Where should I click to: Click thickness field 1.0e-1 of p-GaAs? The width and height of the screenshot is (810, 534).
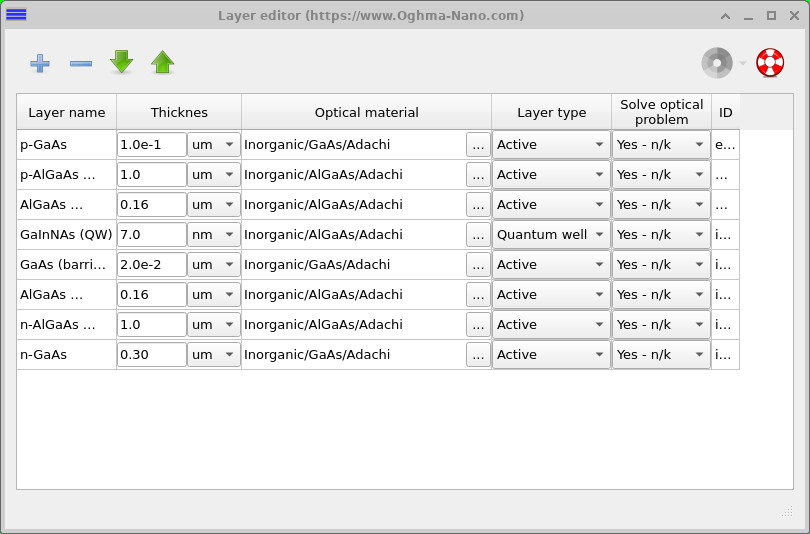tap(151, 145)
